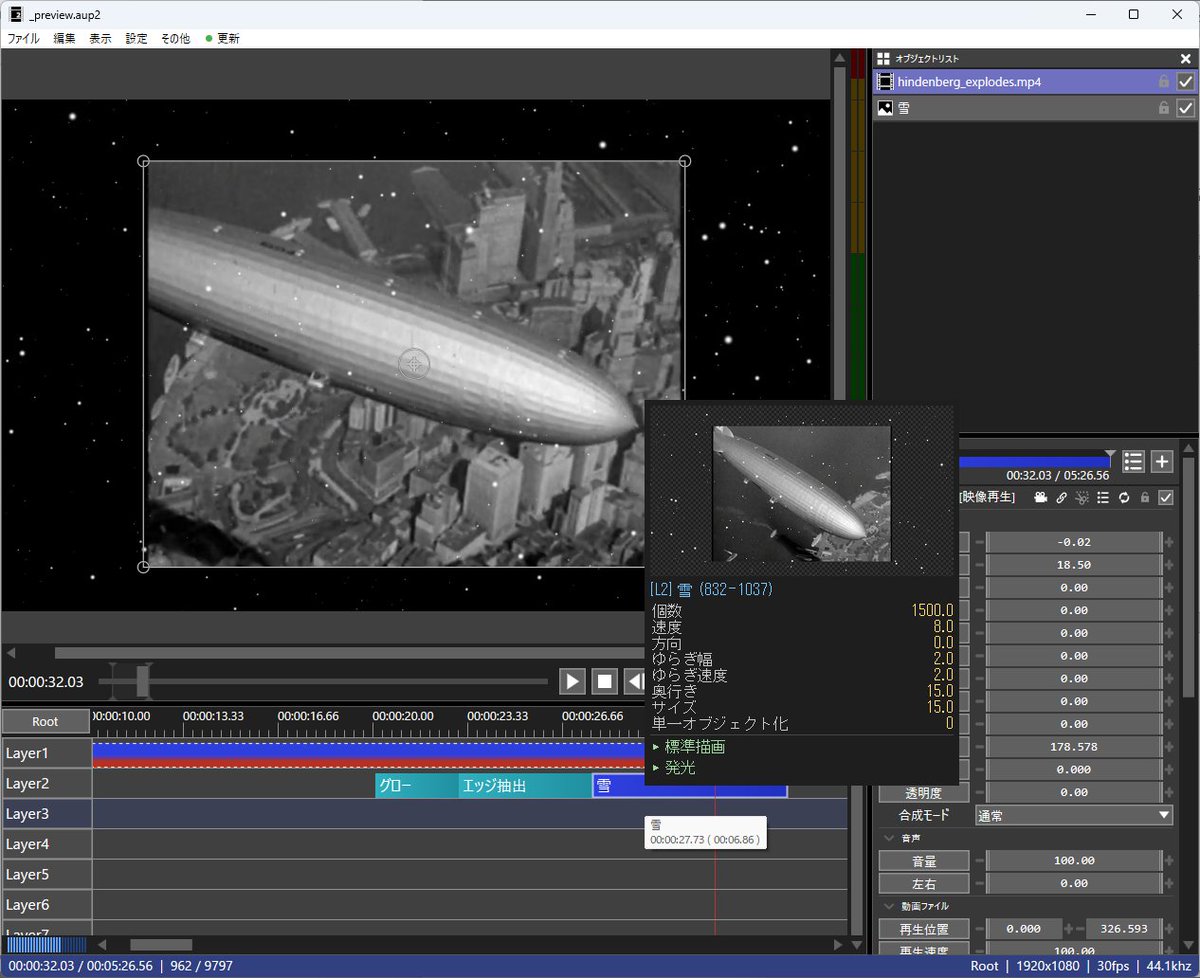
Task: Click the bottom-left corner handle of the video frame
Action: point(143,567)
